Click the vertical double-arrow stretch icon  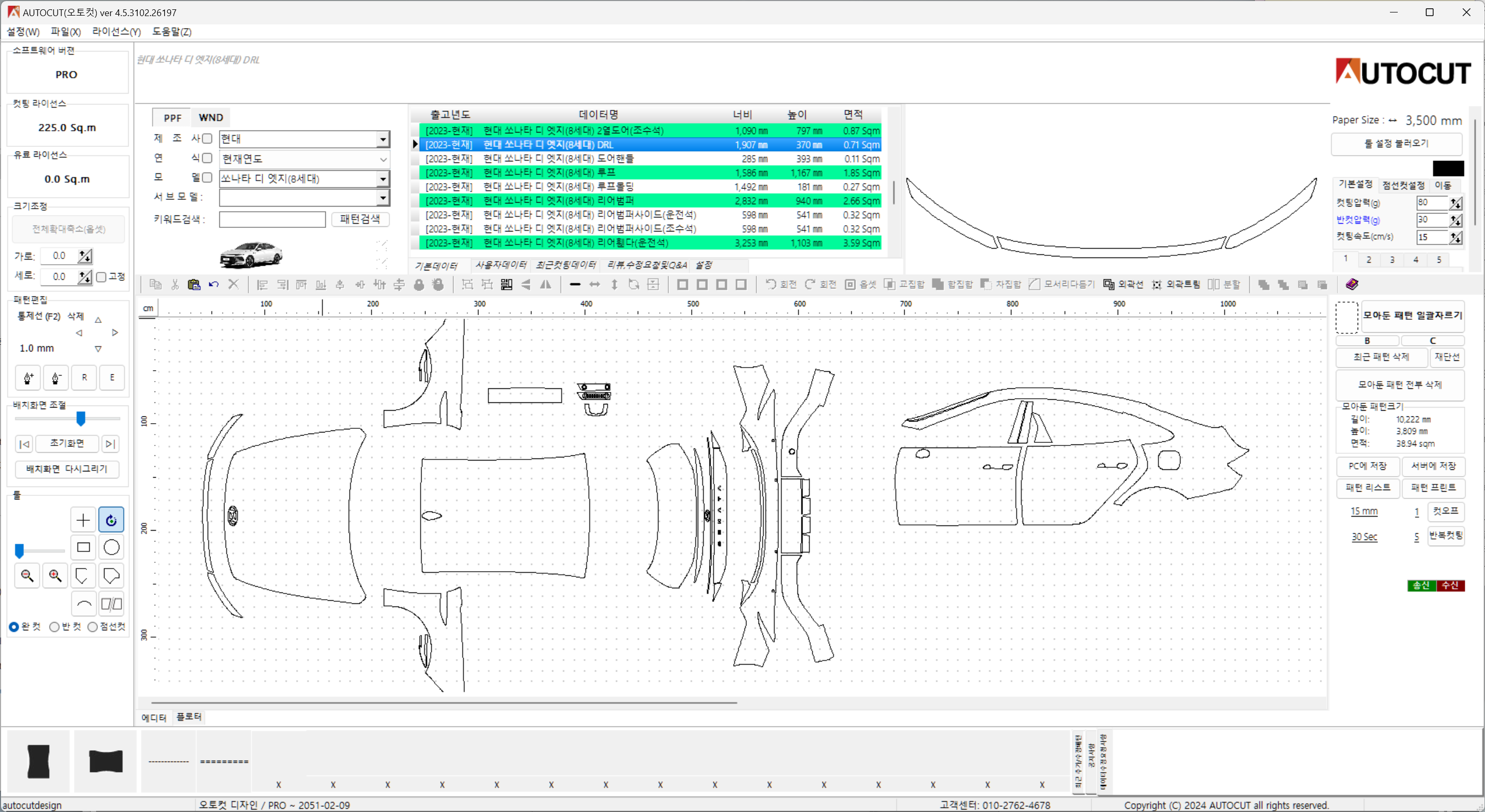614,284
